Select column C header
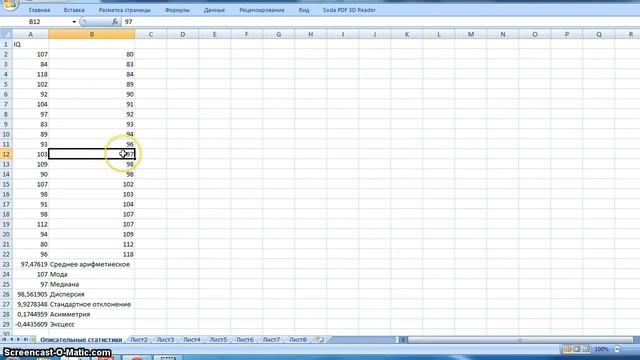This screenshot has width=640, height=360. pyautogui.click(x=151, y=35)
